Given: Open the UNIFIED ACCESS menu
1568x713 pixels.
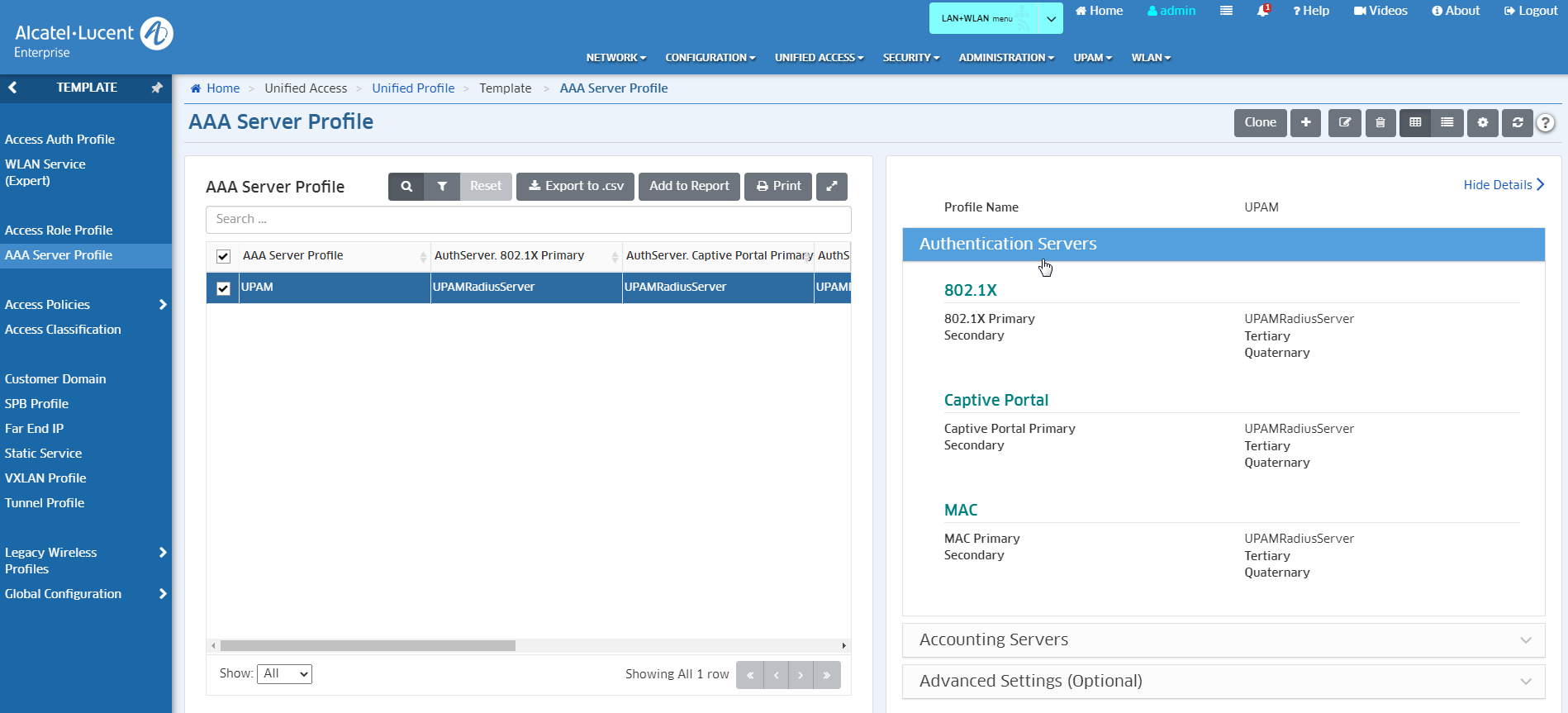Looking at the screenshot, I should [819, 58].
